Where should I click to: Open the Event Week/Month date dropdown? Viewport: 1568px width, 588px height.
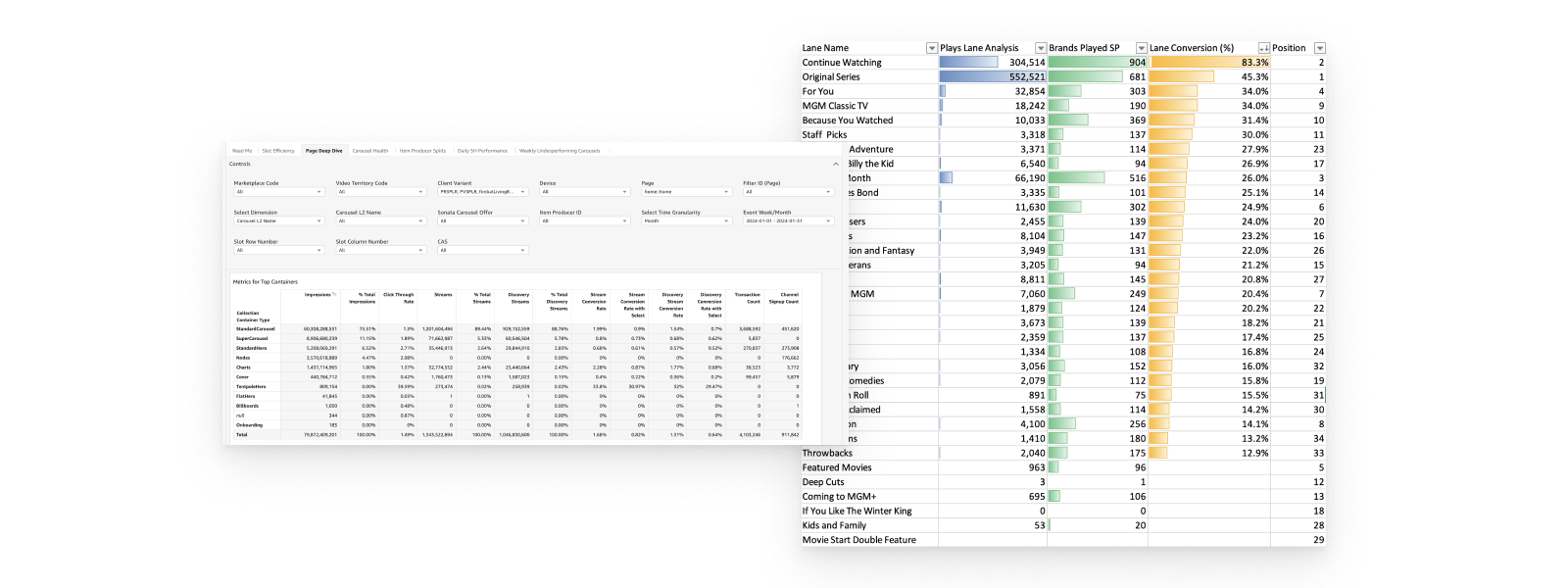coord(788,221)
